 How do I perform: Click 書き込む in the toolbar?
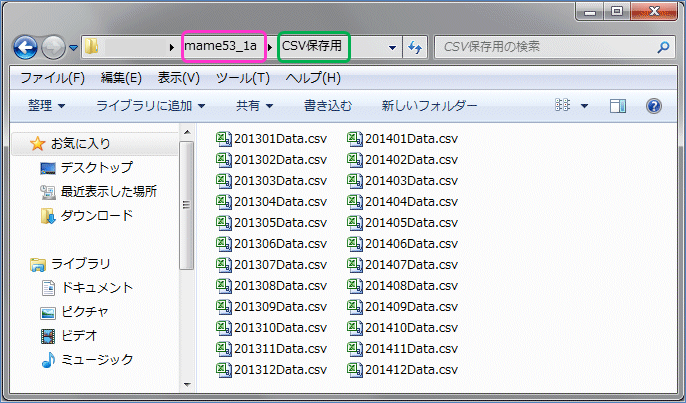tap(328, 105)
